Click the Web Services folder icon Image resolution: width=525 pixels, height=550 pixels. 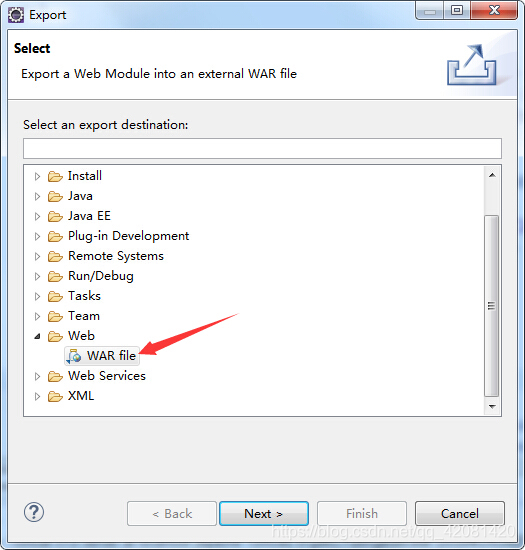click(55, 376)
